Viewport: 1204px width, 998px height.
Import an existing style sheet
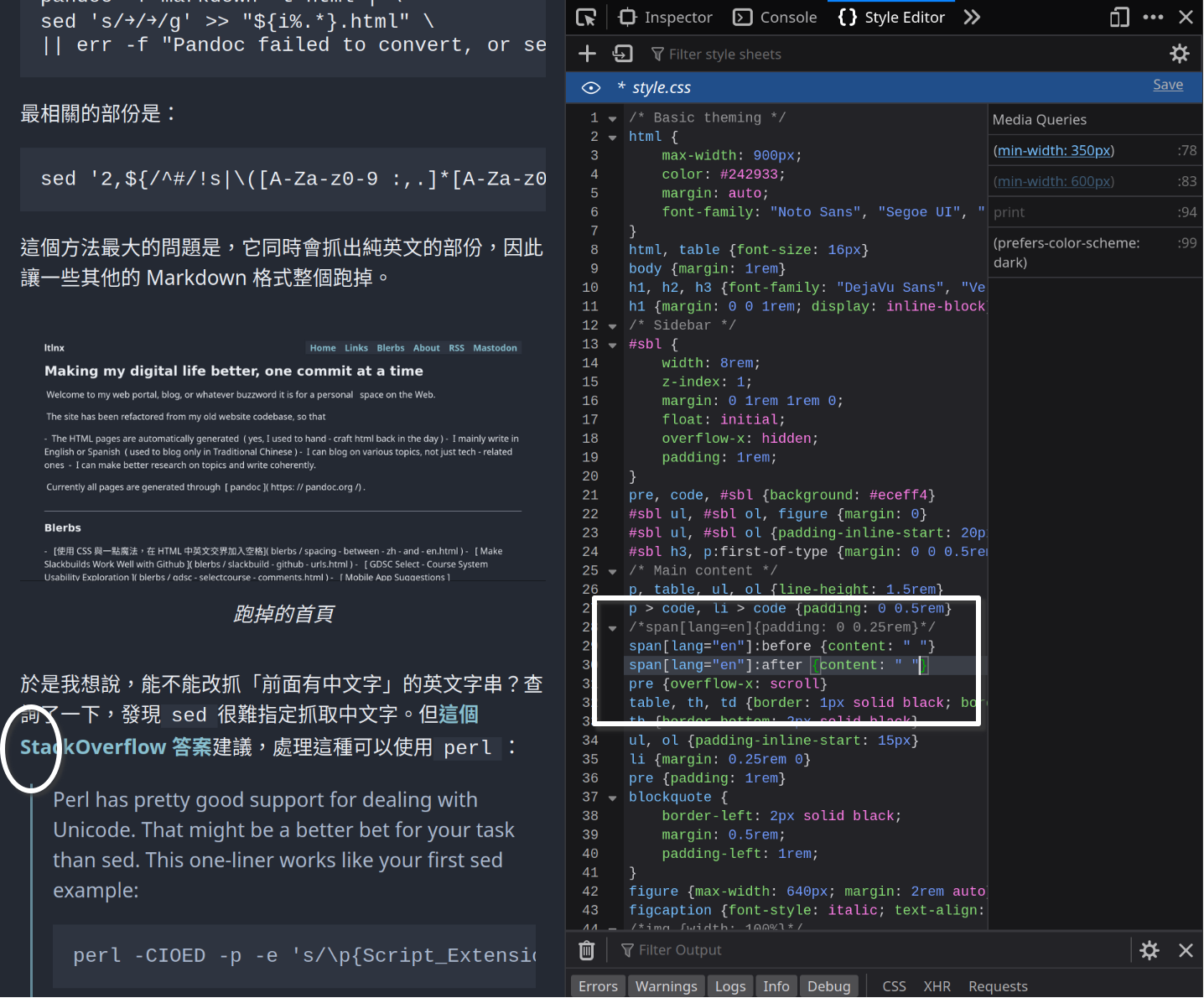[622, 54]
